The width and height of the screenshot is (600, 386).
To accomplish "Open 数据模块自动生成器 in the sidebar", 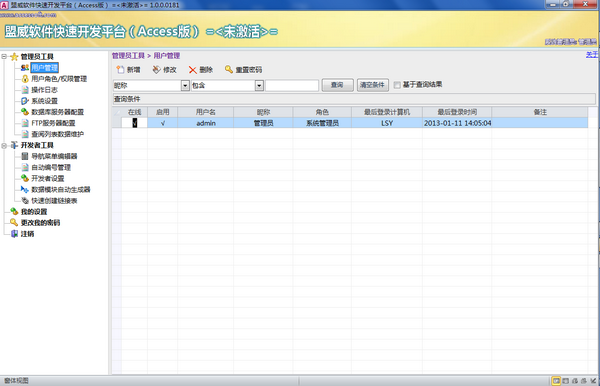I will click(x=60, y=189).
